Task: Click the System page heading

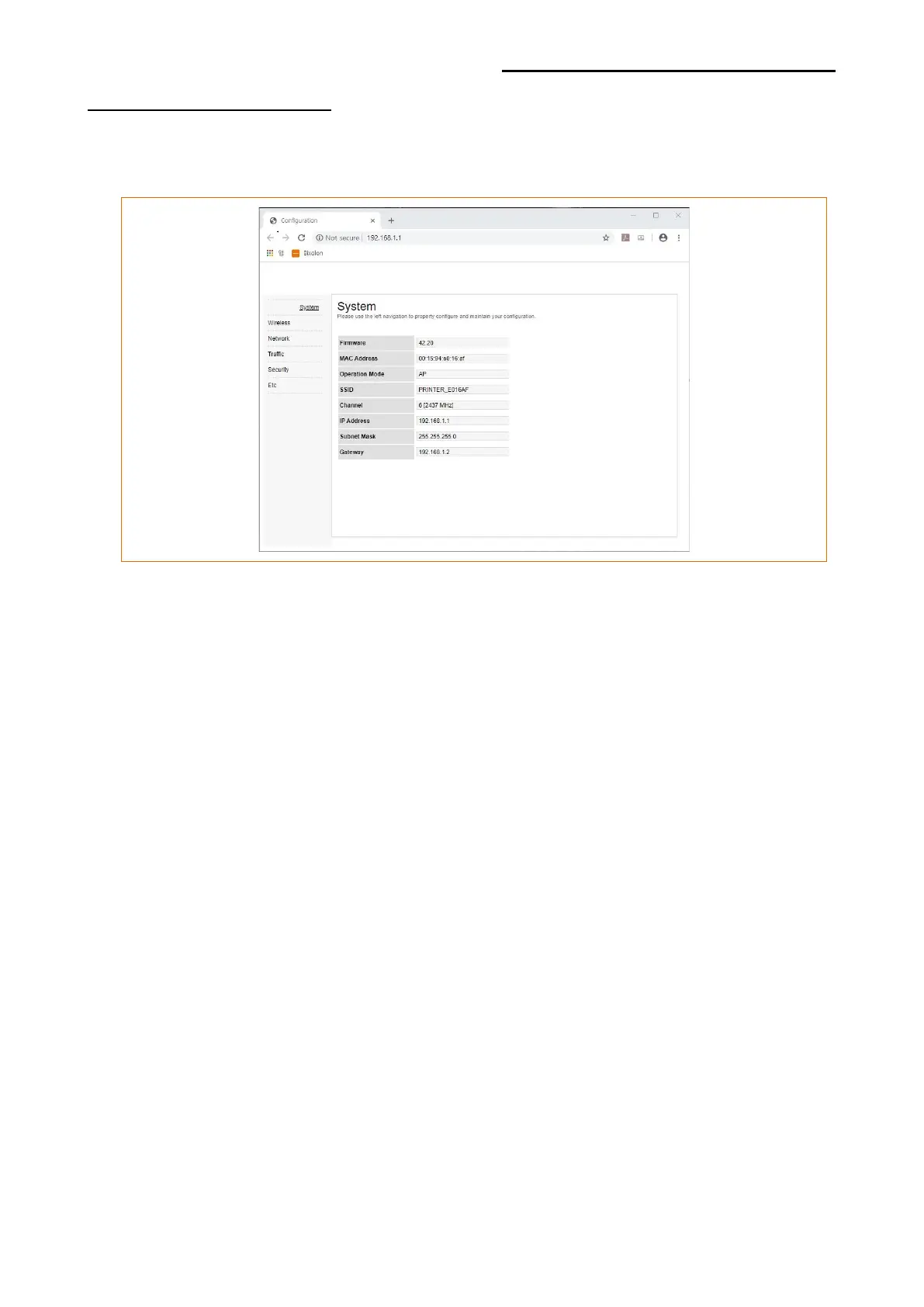Action: pyautogui.click(x=357, y=307)
